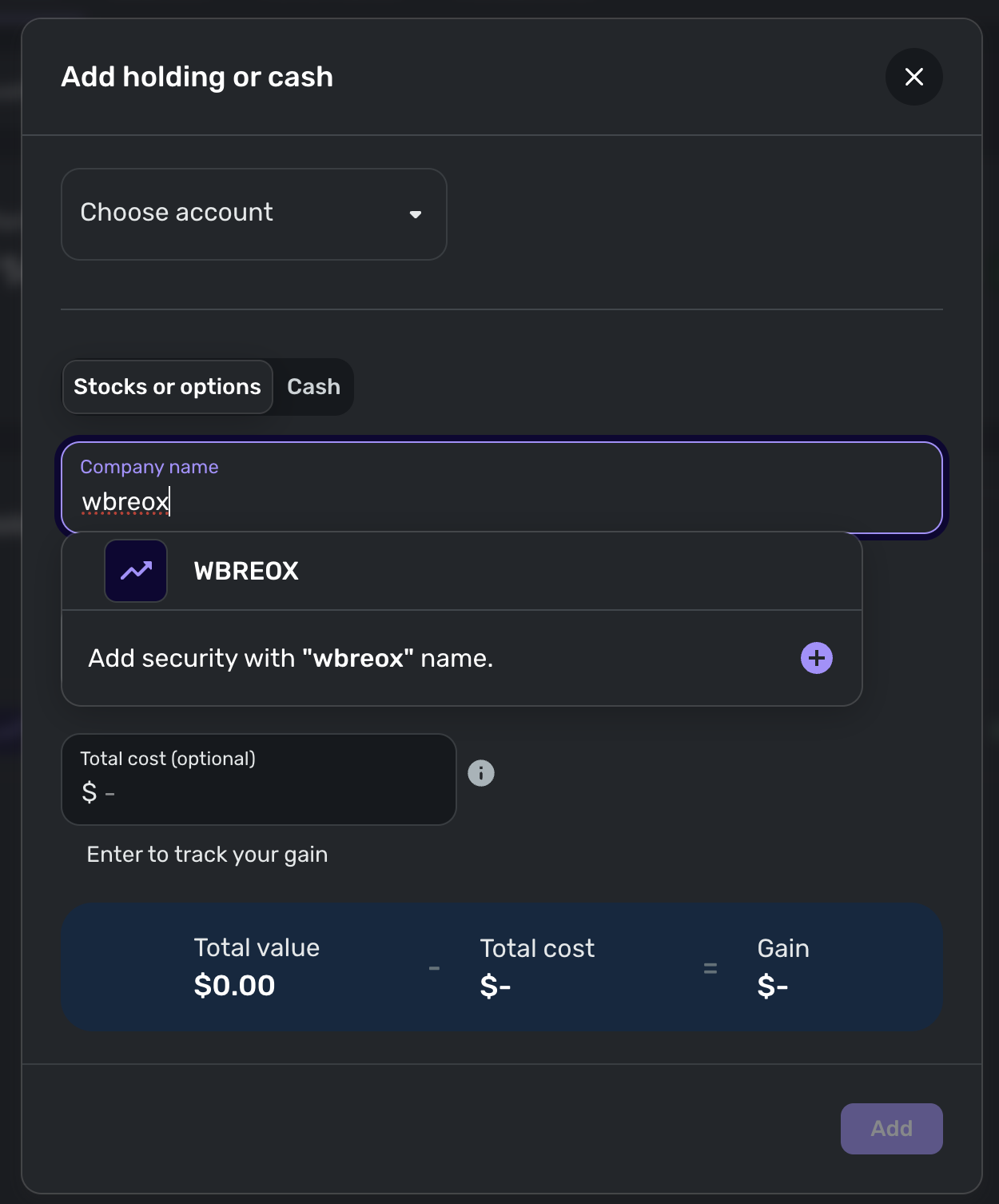
Task: Click the Enter to track your gain hint
Action: [x=207, y=855]
